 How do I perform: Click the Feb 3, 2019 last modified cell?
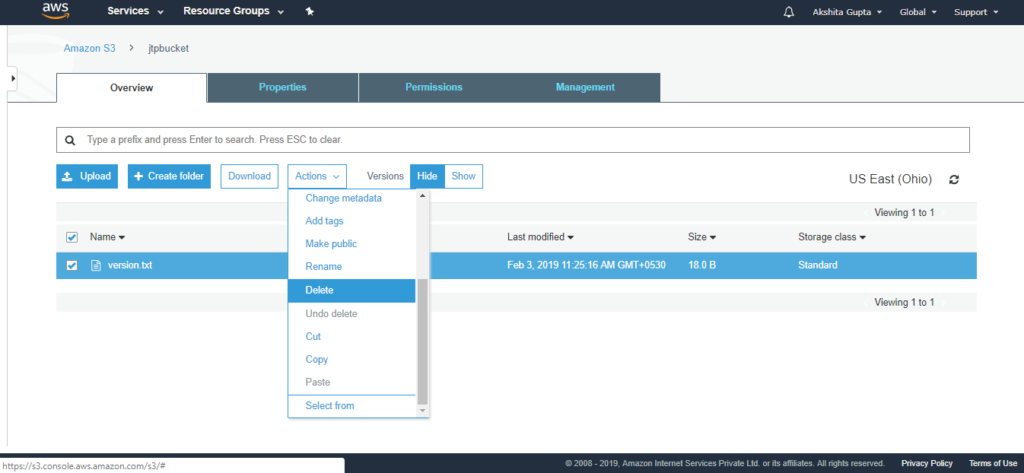(x=586, y=265)
